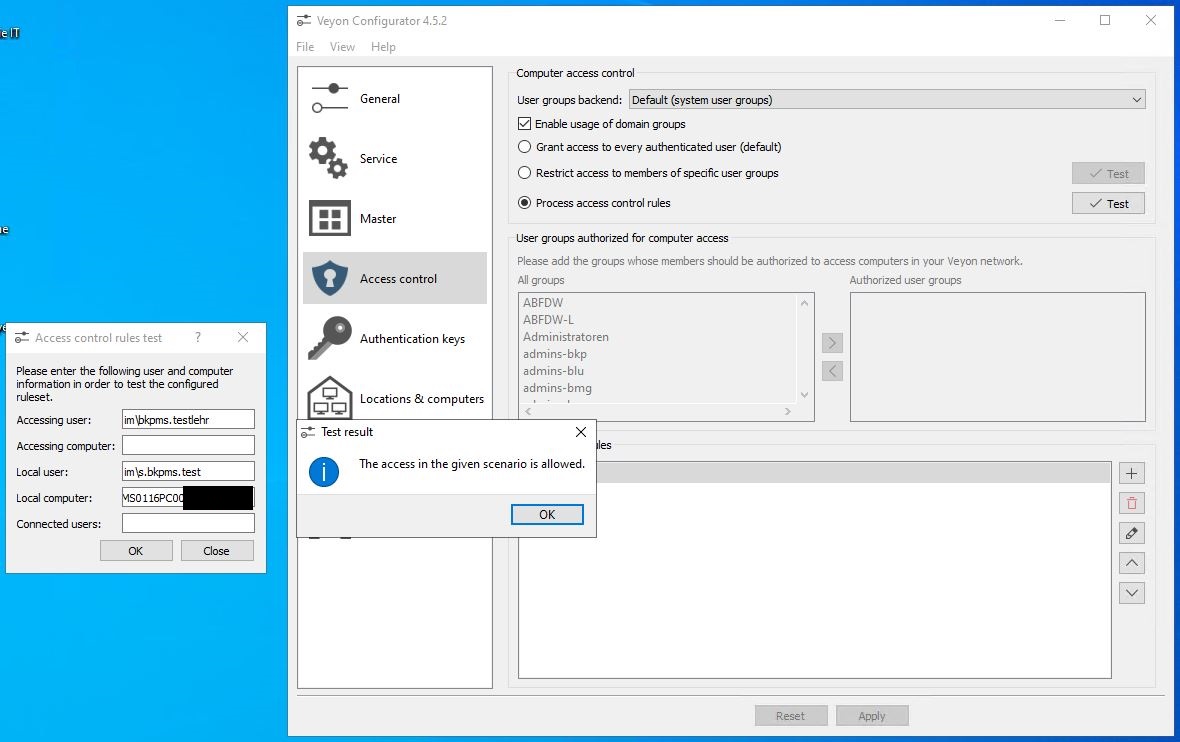Toggle the Enable usage of domain groups checkbox
The height and width of the screenshot is (742, 1180).
click(x=524, y=123)
